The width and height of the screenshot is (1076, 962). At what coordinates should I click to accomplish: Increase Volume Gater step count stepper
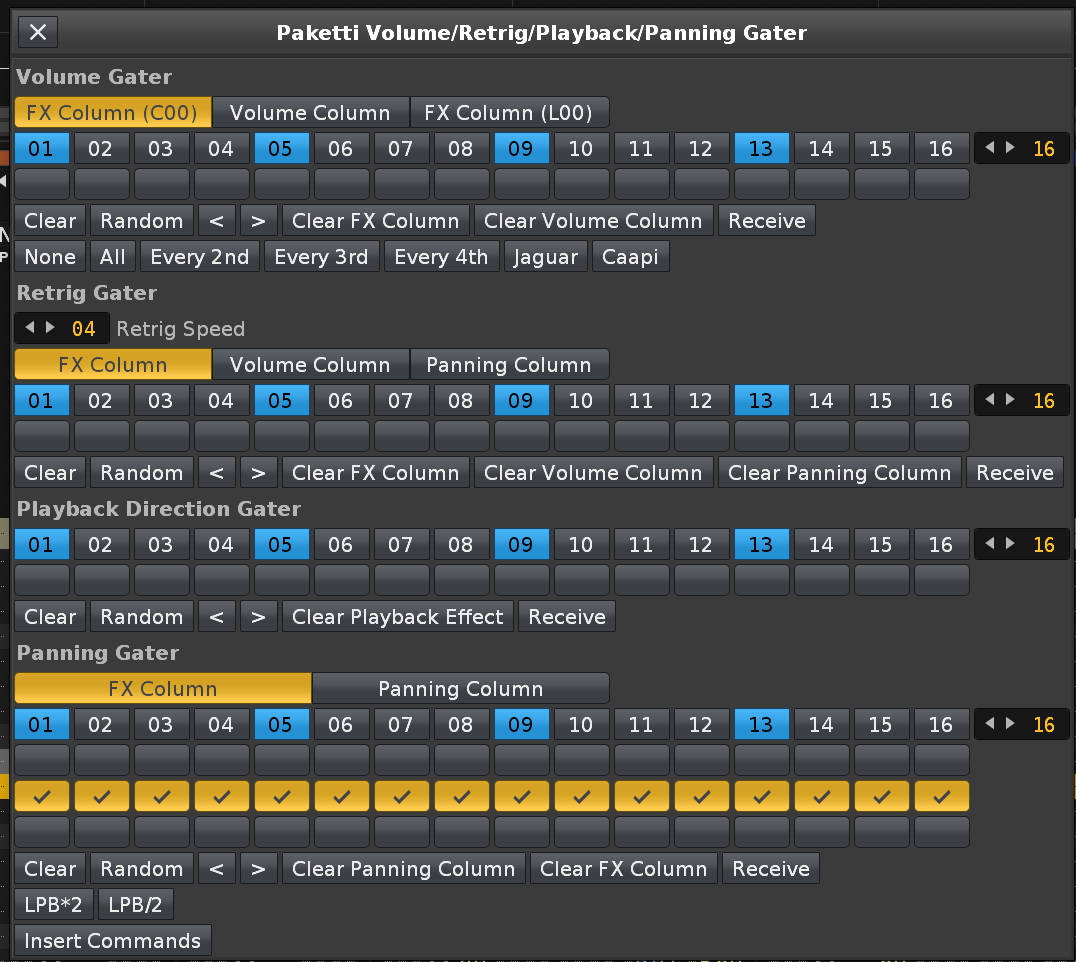[x=1011, y=148]
